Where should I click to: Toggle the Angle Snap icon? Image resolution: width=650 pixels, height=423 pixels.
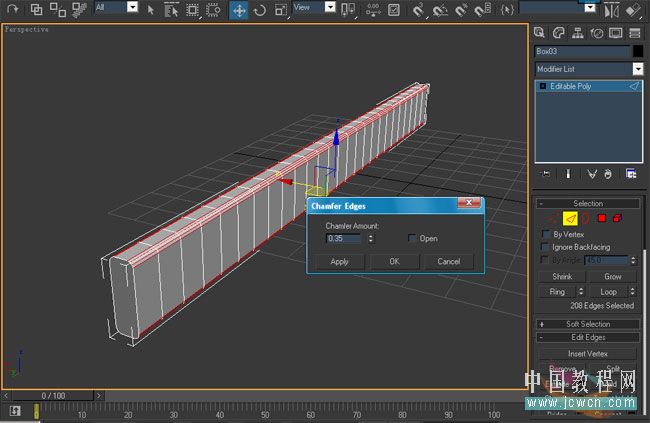(x=439, y=10)
